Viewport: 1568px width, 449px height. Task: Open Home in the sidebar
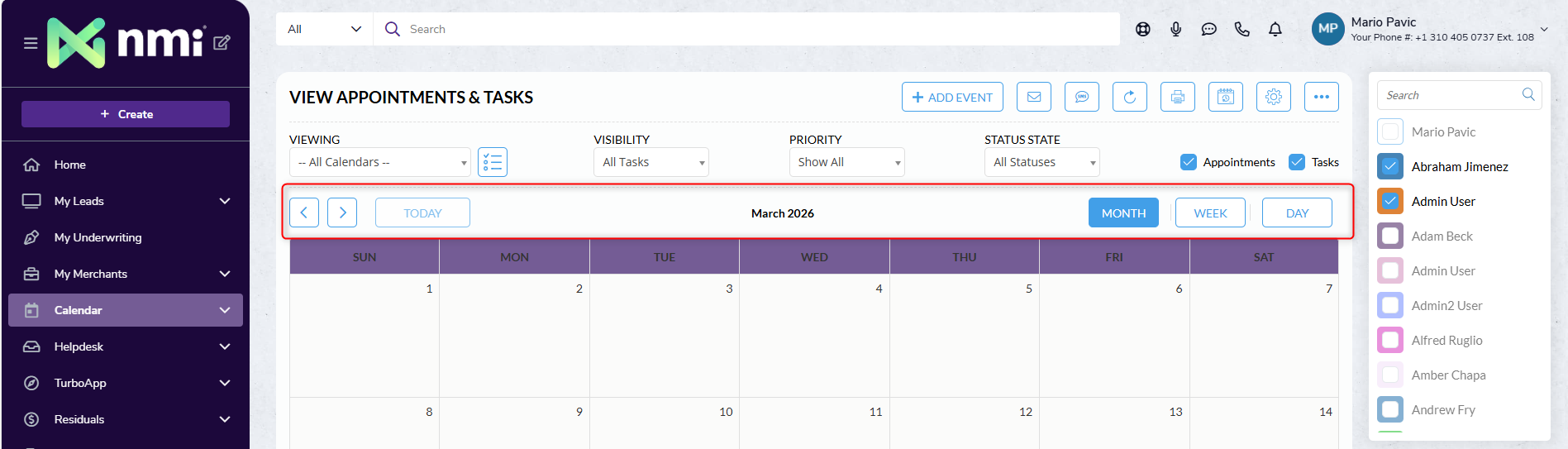point(70,165)
